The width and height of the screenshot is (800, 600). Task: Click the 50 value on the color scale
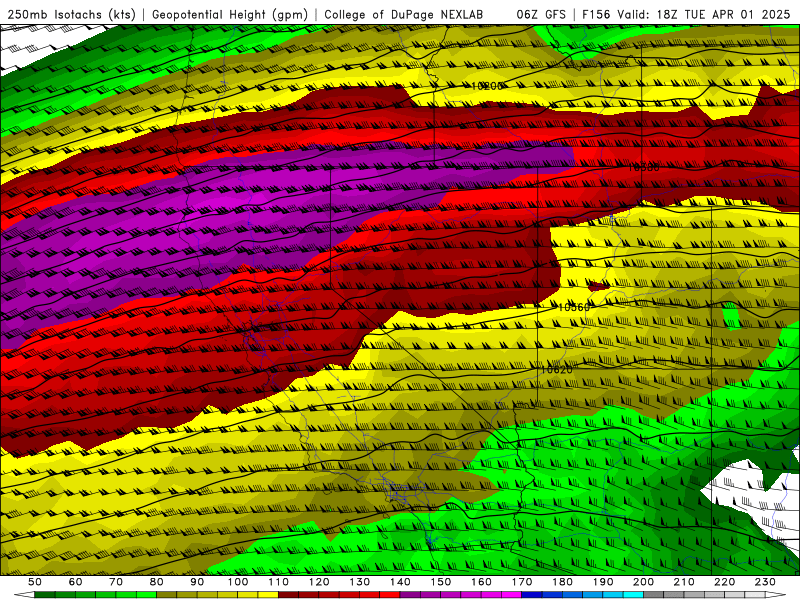coord(35,582)
